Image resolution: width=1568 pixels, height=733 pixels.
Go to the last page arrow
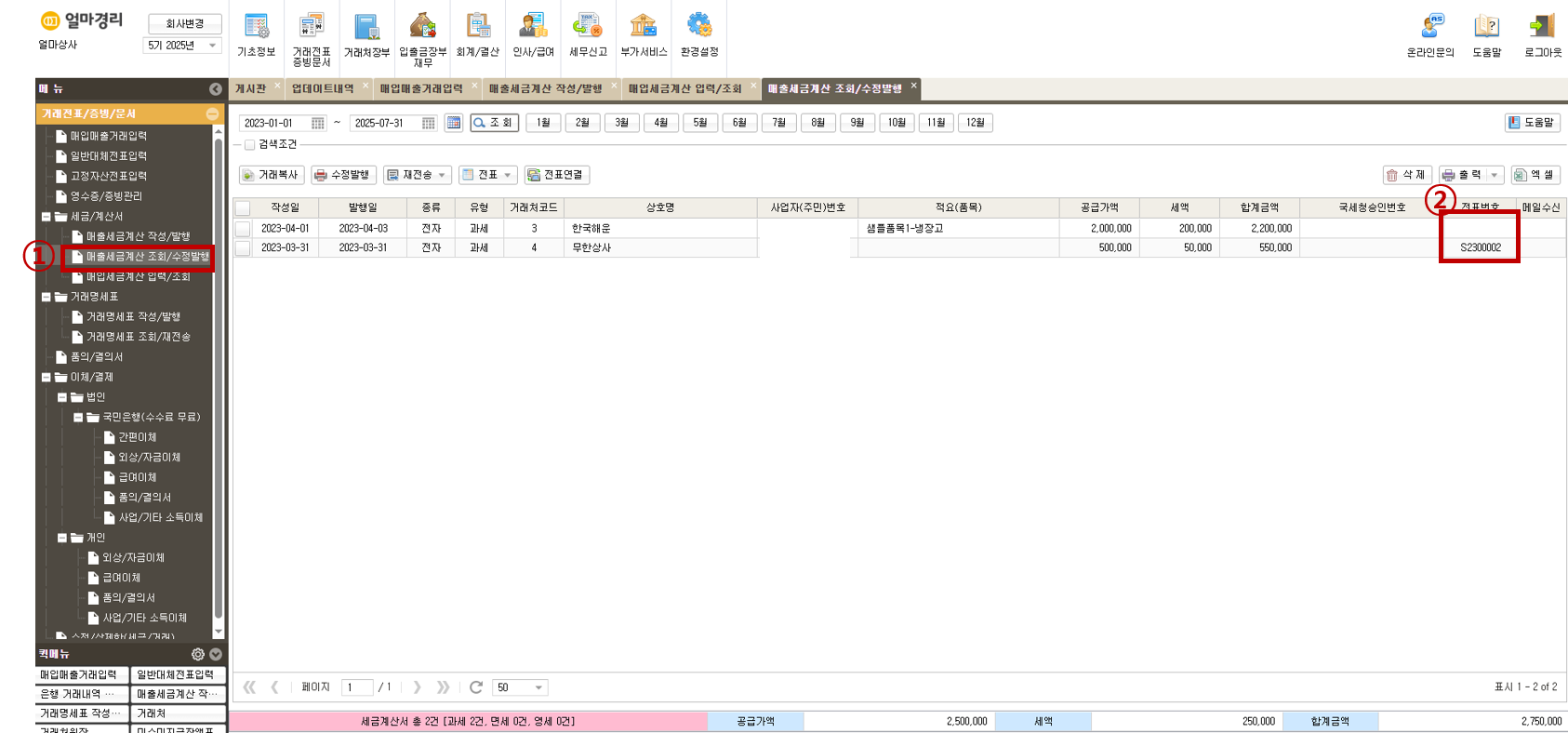[x=444, y=687]
